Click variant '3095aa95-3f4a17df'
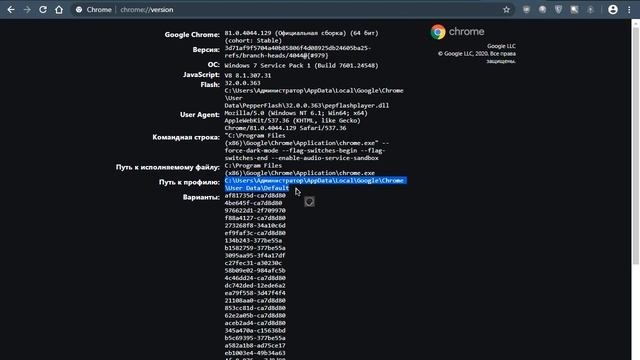Viewport: 640px width, 360px height. coord(255,256)
